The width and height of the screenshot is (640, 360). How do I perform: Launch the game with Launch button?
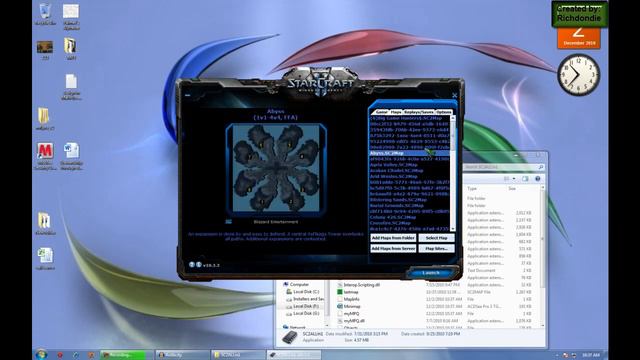click(431, 273)
